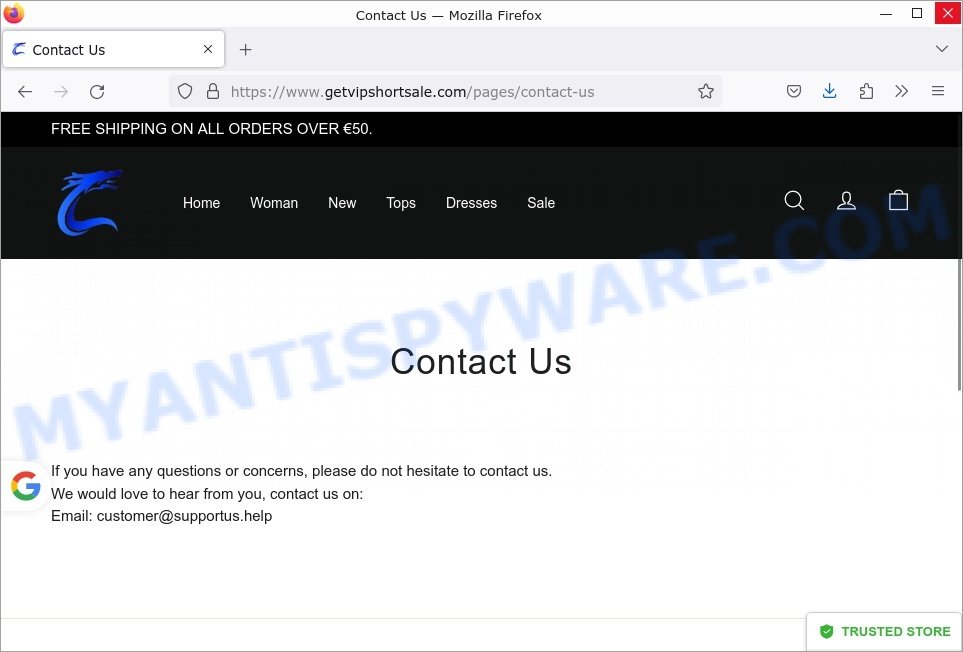Image resolution: width=963 pixels, height=652 pixels.
Task: Close the Contact Us tab
Action: (x=208, y=49)
